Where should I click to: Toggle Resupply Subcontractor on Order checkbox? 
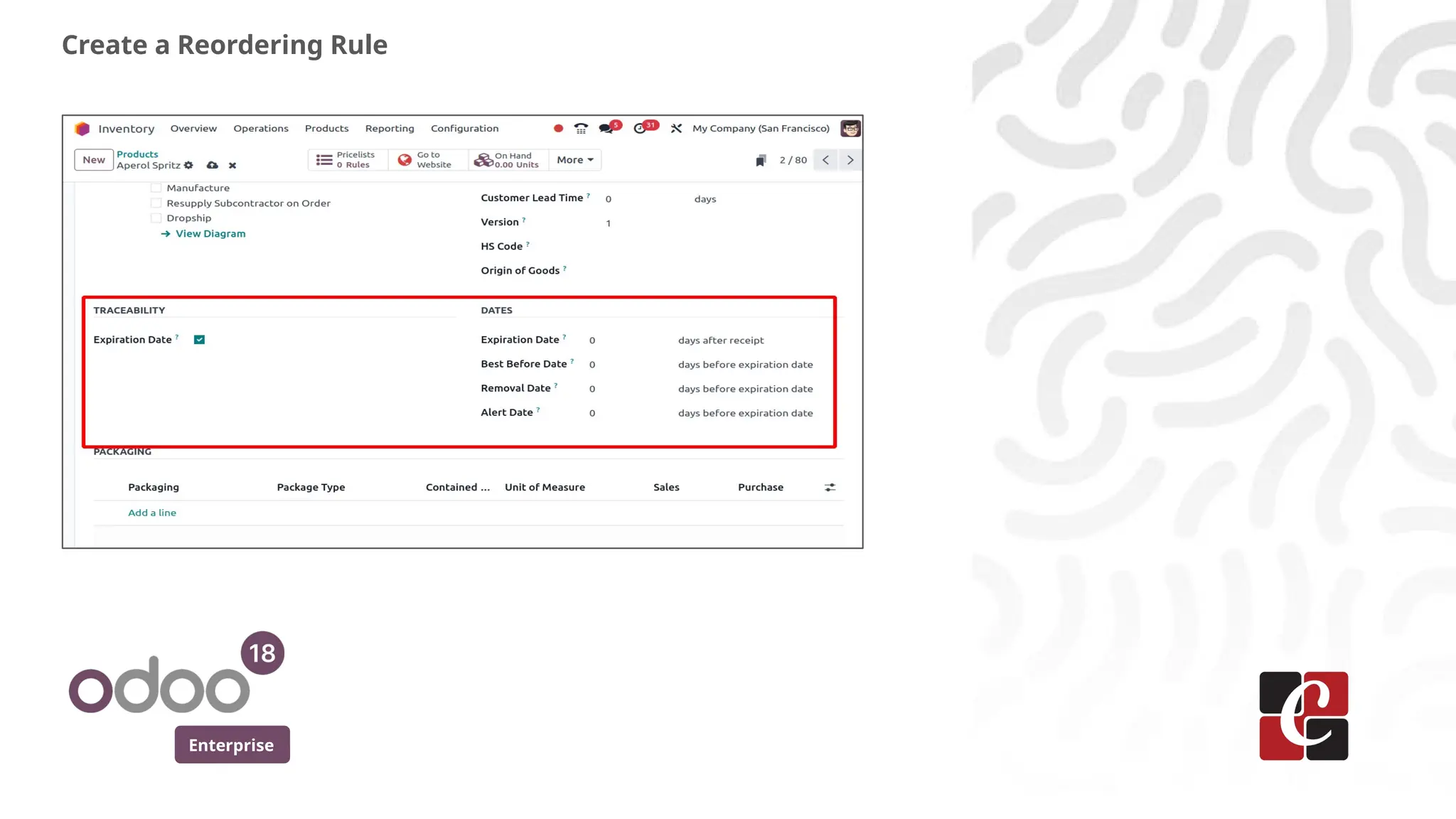156,203
